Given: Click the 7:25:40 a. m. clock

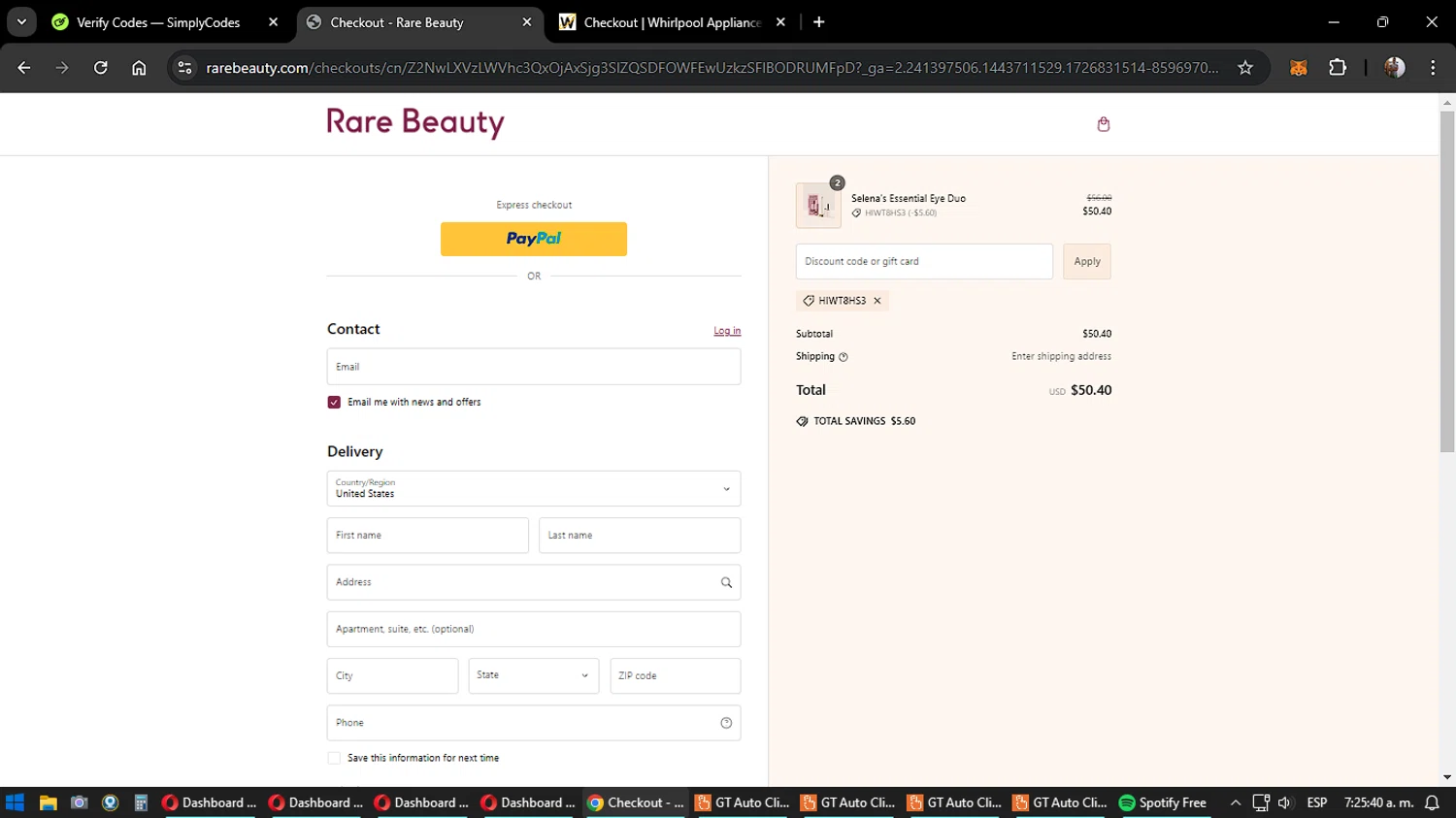Looking at the screenshot, I should [1378, 802].
